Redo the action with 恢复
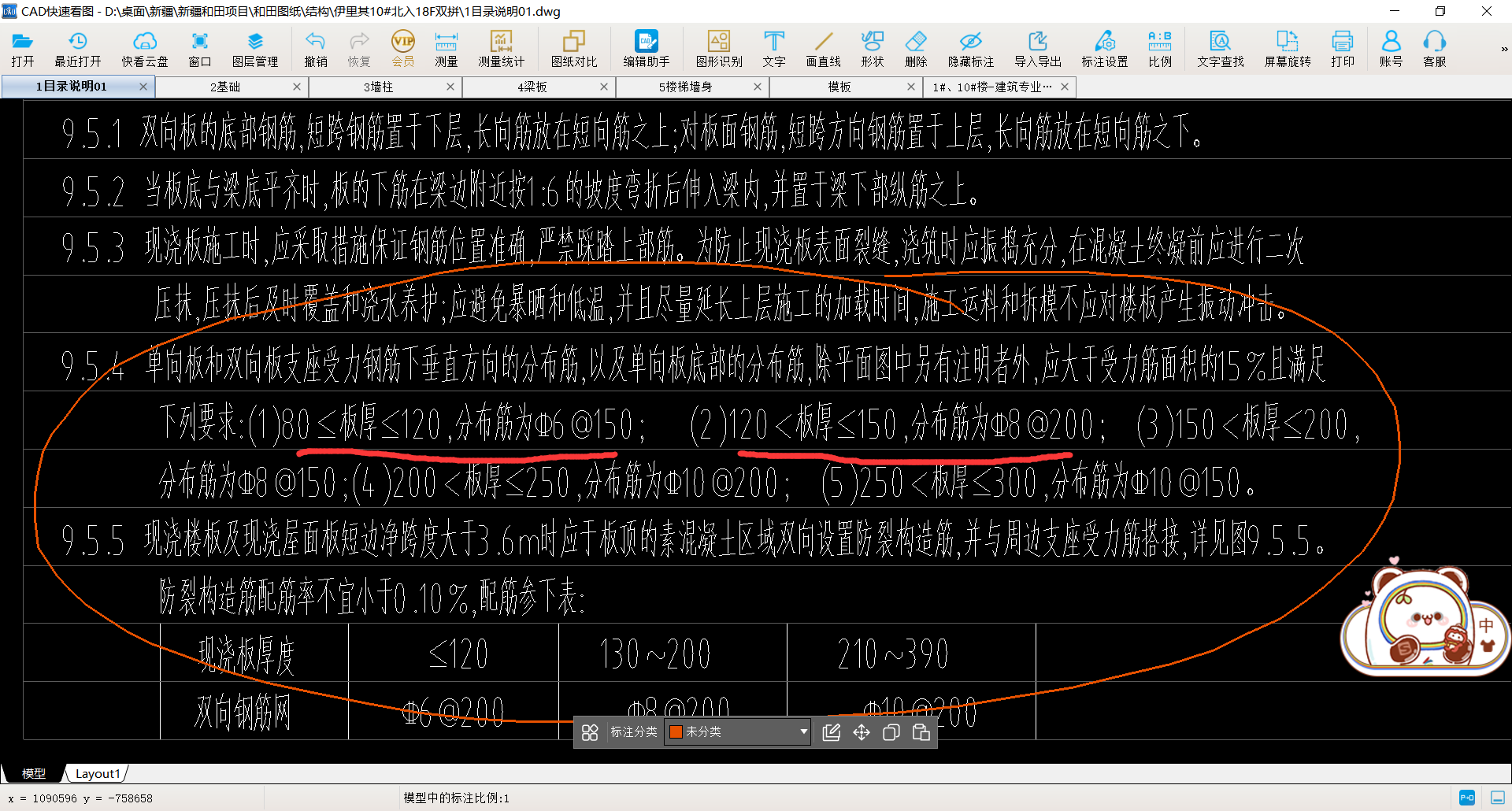The image size is (1512, 811). click(359, 49)
